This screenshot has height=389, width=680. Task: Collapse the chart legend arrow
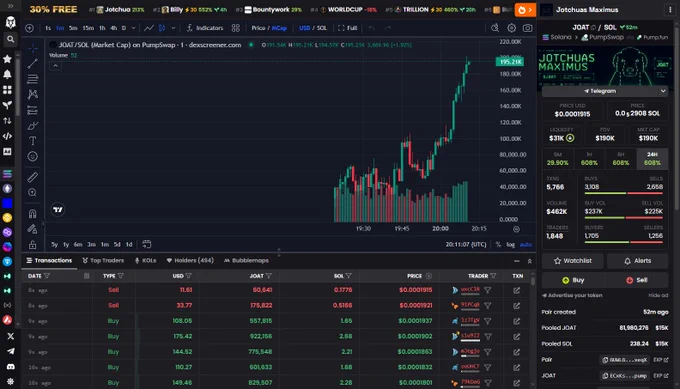pos(55,66)
